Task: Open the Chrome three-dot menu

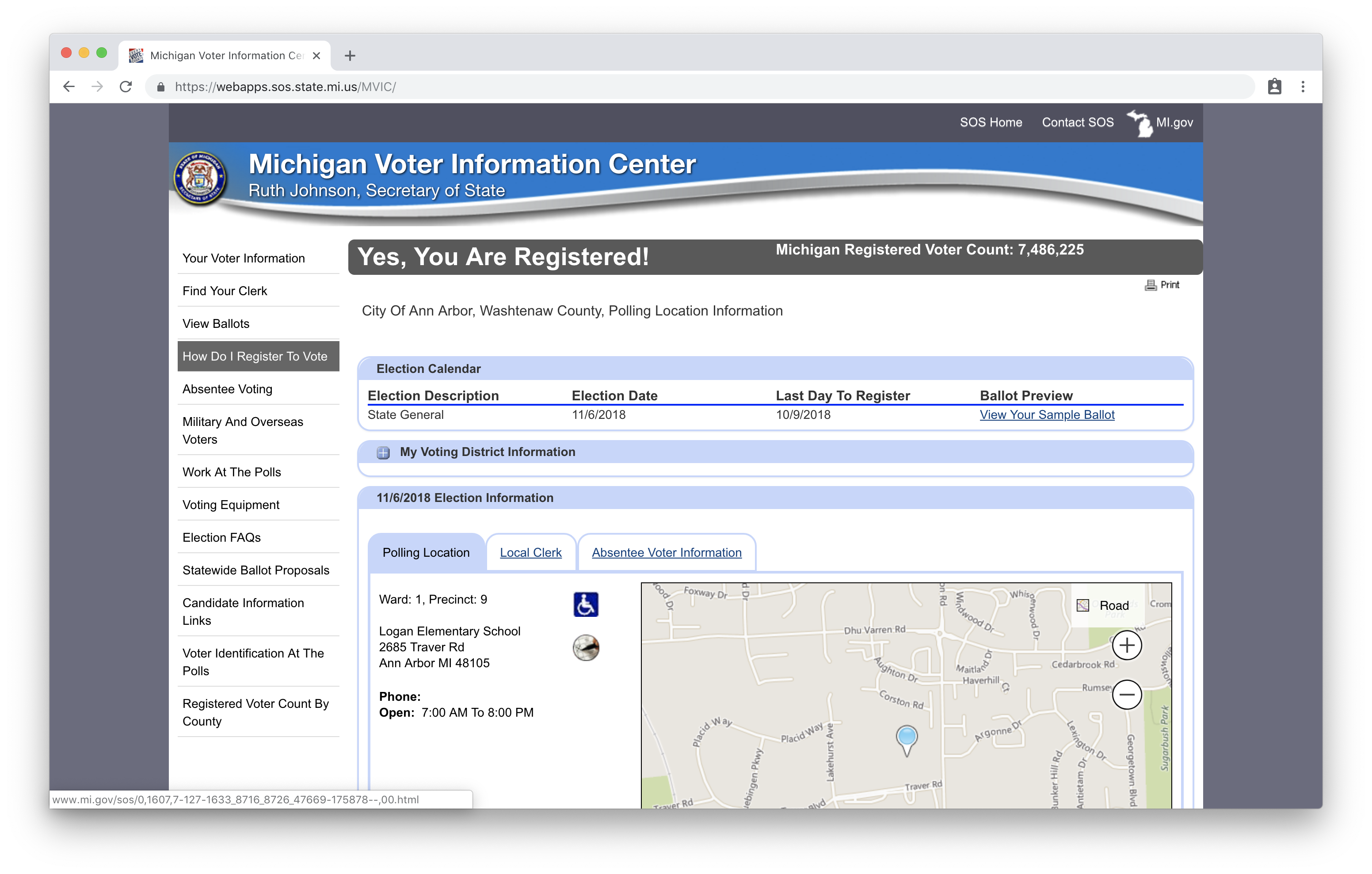Action: [x=1303, y=87]
